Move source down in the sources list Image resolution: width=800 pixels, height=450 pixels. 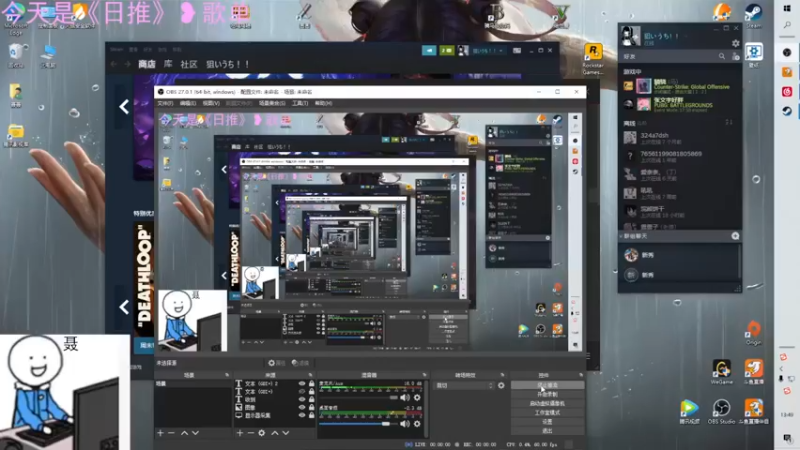point(286,433)
